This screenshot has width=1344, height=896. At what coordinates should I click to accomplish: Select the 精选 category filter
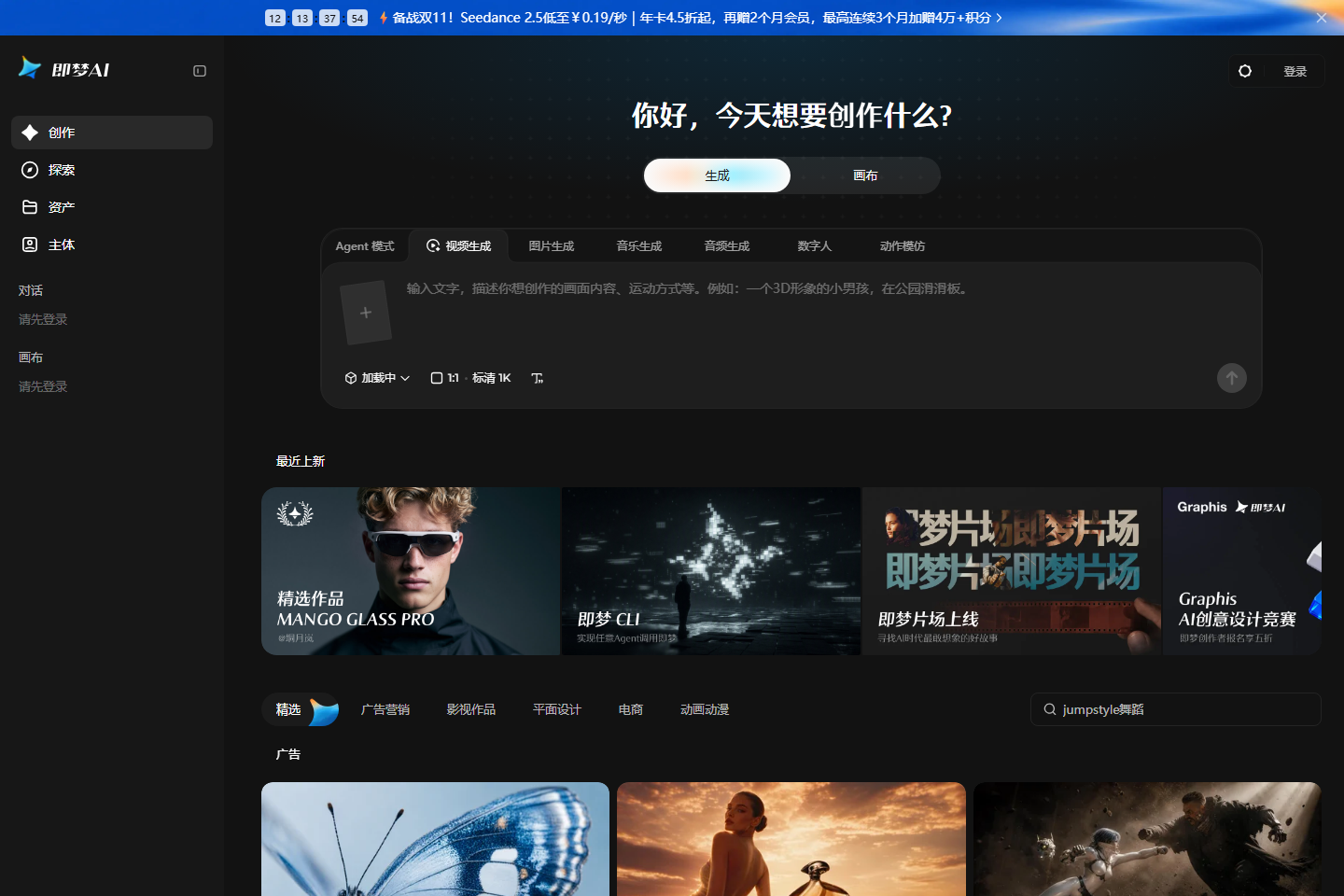tap(301, 710)
